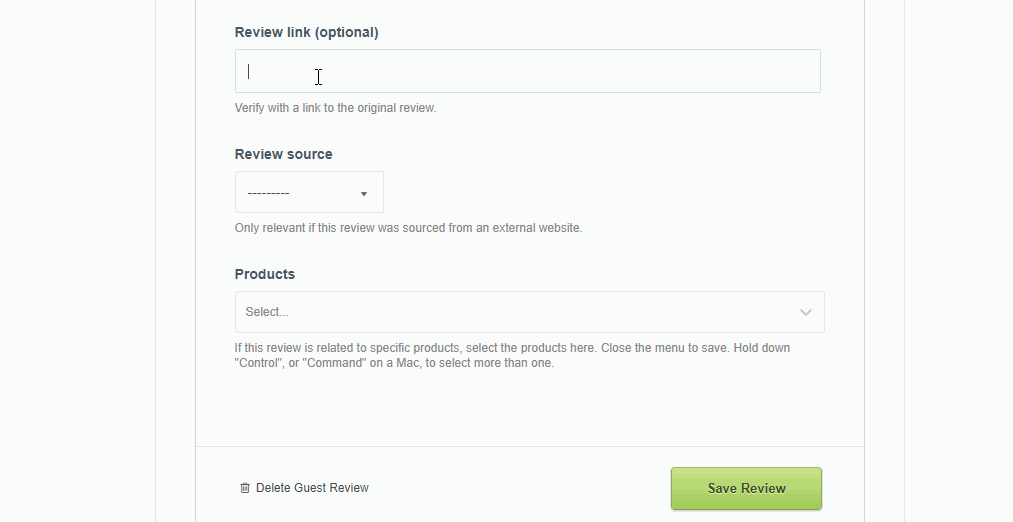This screenshot has height=522, width=1013.
Task: Focus the Review link text input
Action: tap(527, 71)
